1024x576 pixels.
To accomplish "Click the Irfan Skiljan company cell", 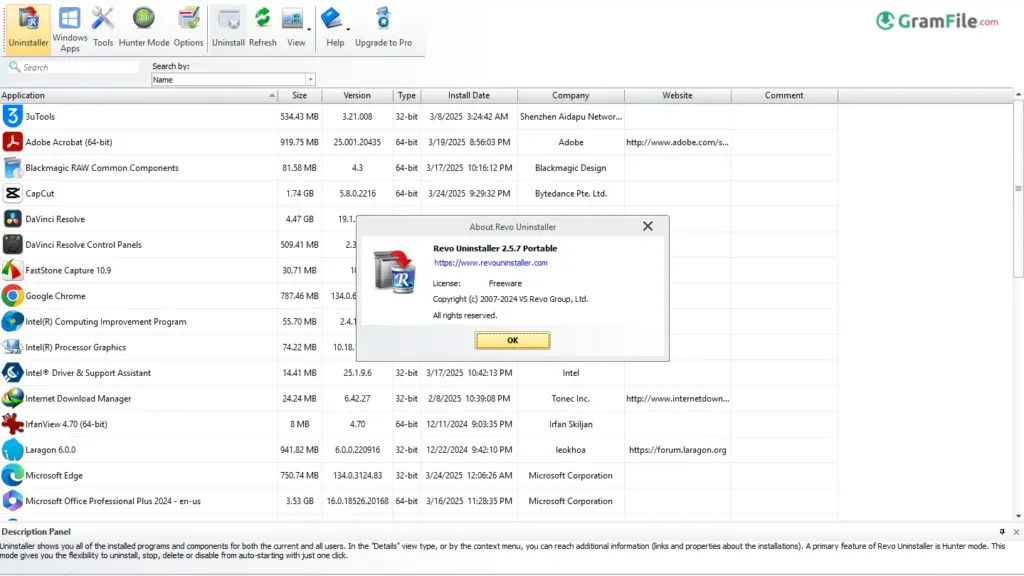I will pyautogui.click(x=571, y=424).
